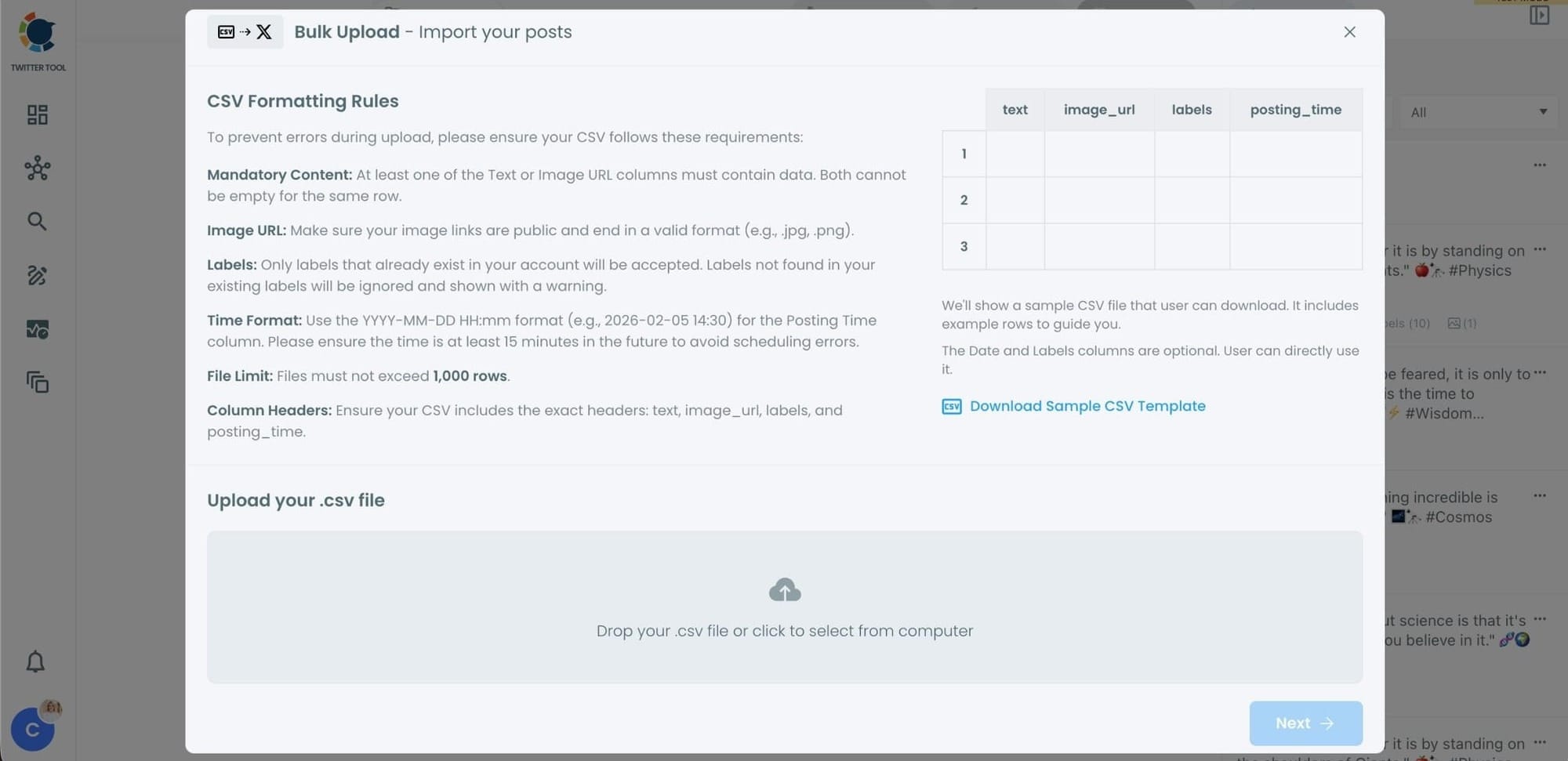Viewport: 1568px width, 761px height.
Task: Click the CSV template icon beside the download link
Action: [x=951, y=406]
